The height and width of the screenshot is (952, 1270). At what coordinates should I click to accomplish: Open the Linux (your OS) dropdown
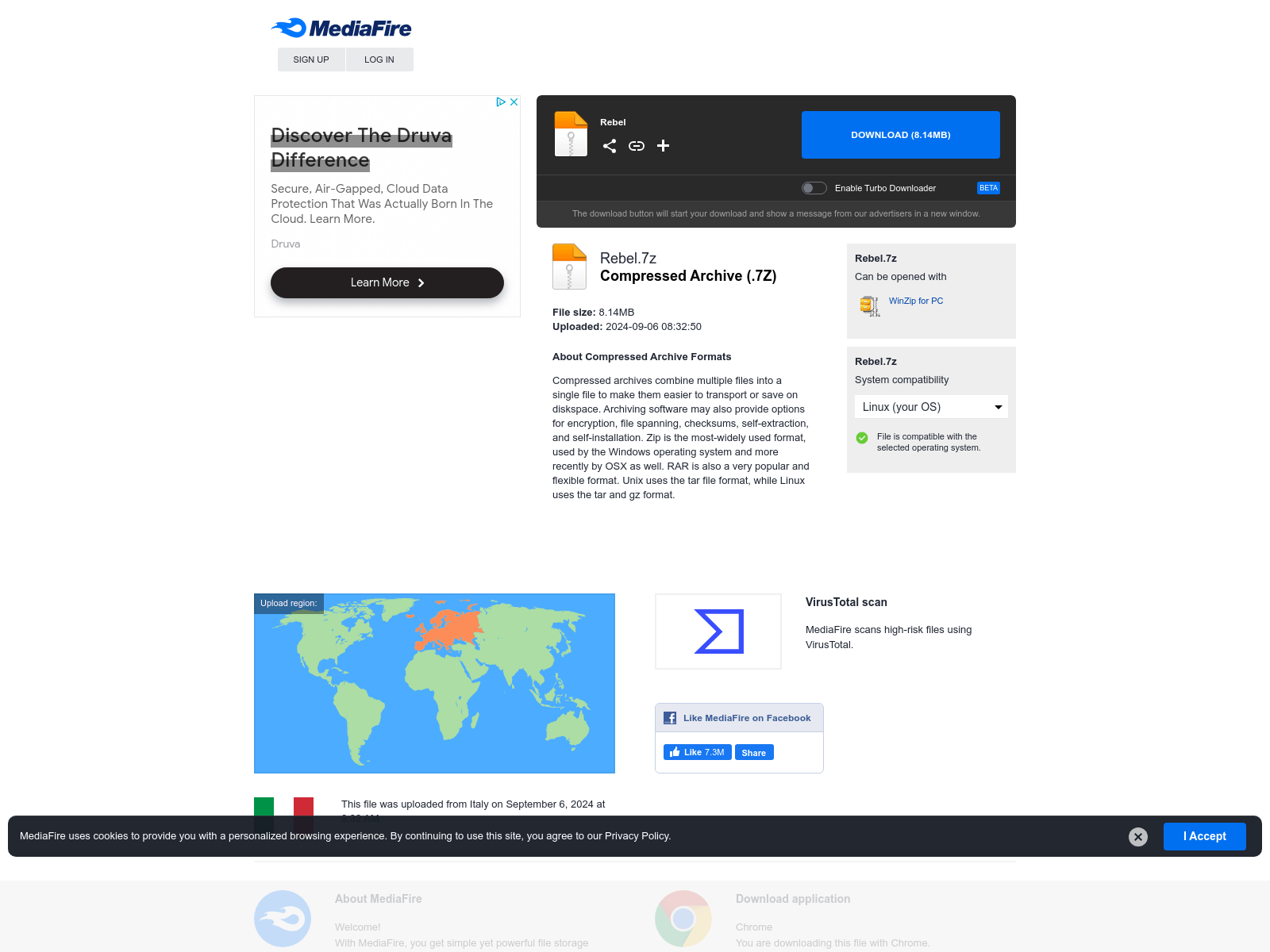pyautogui.click(x=931, y=407)
